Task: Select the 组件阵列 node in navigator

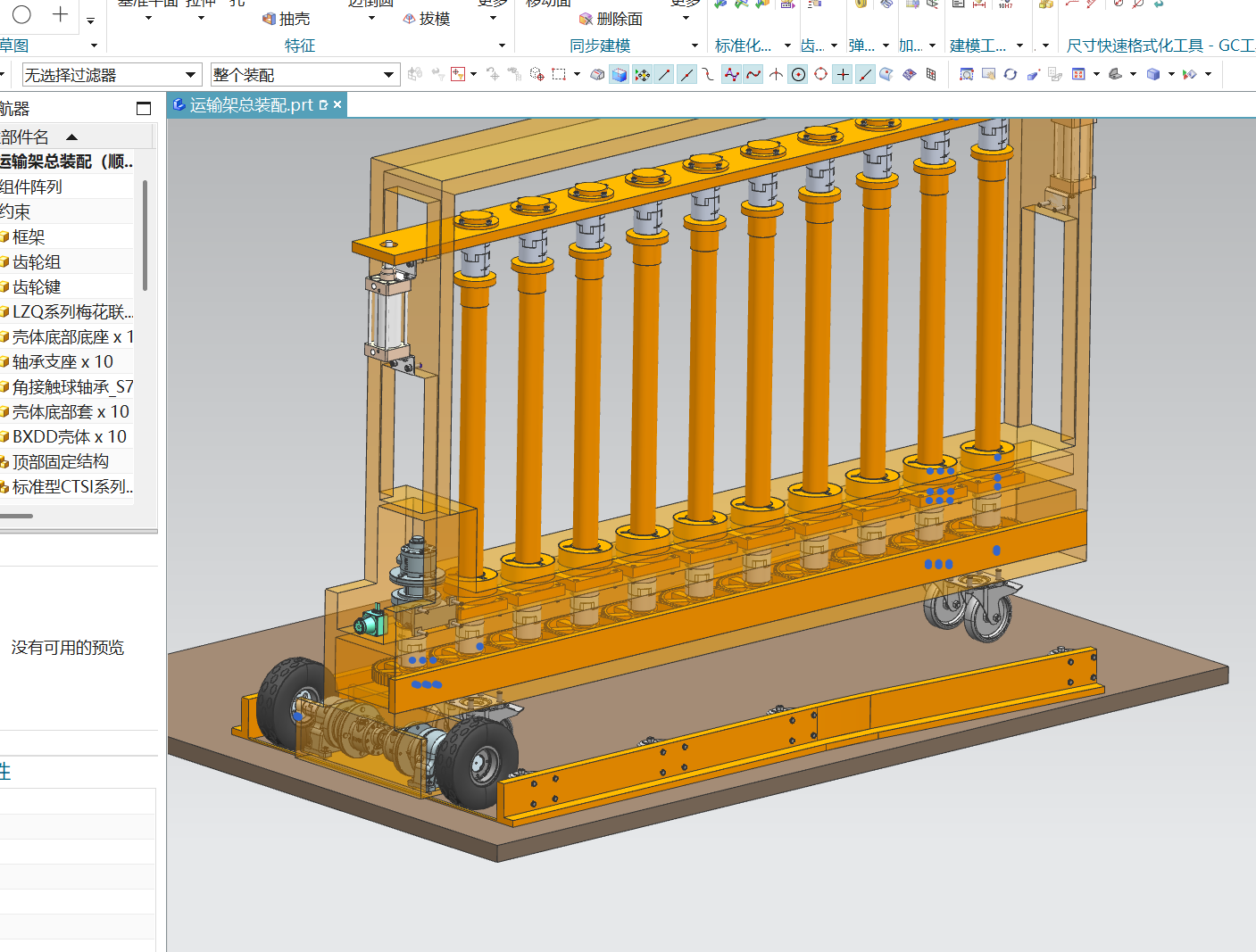Action: pos(31,186)
